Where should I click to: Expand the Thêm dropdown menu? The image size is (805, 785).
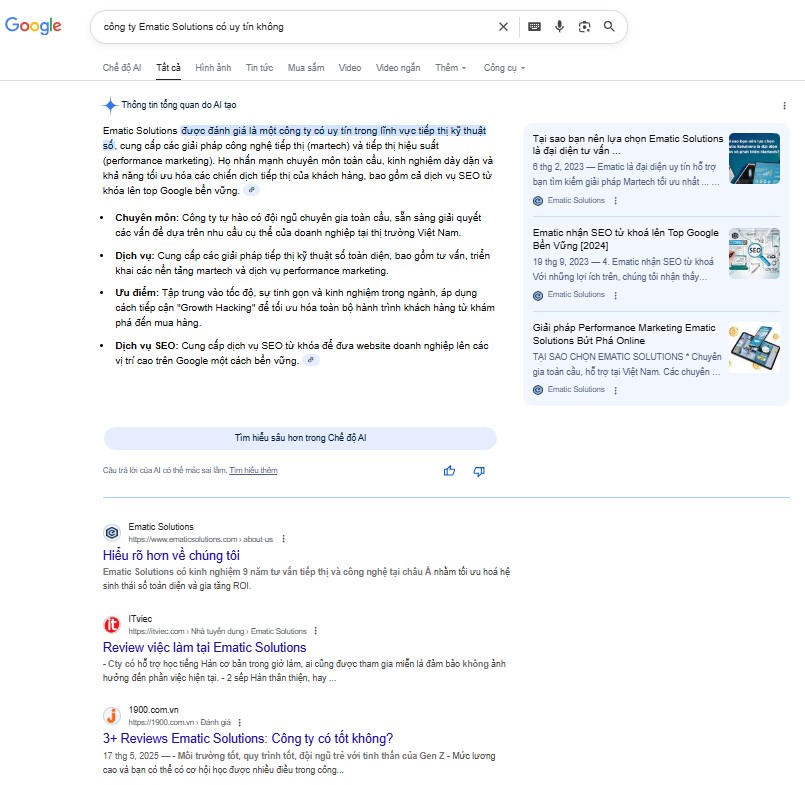[450, 68]
